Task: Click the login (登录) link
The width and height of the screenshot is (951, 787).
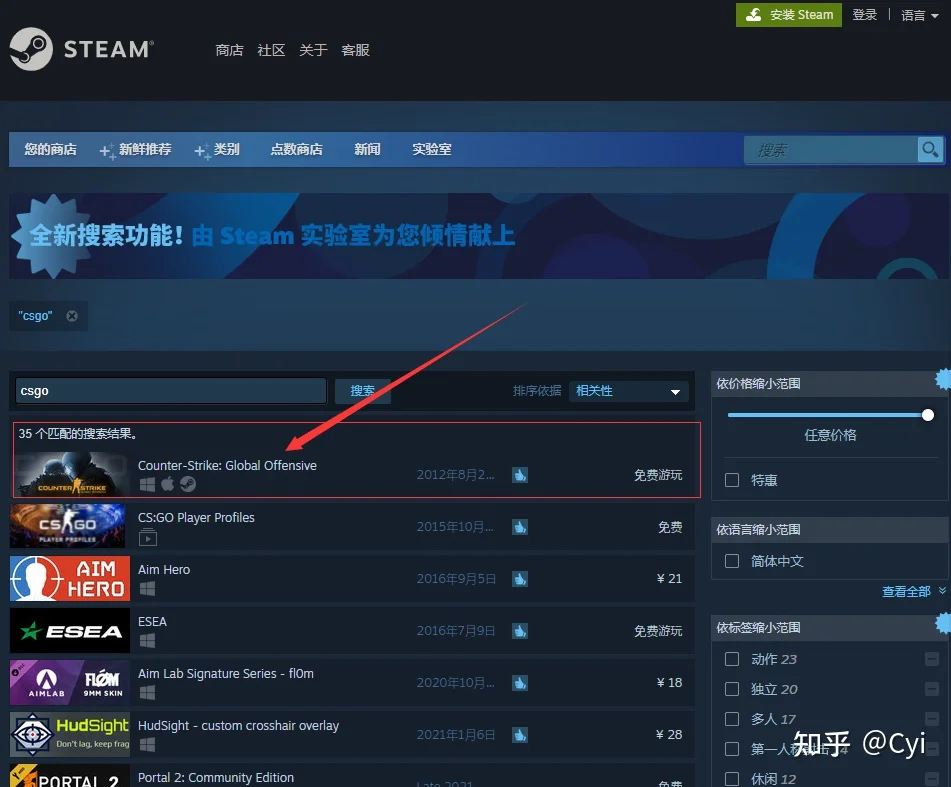Action: [x=865, y=15]
